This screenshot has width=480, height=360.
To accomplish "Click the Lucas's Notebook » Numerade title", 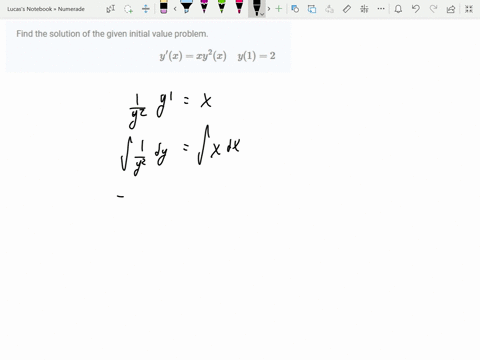I will pyautogui.click(x=46, y=9).
